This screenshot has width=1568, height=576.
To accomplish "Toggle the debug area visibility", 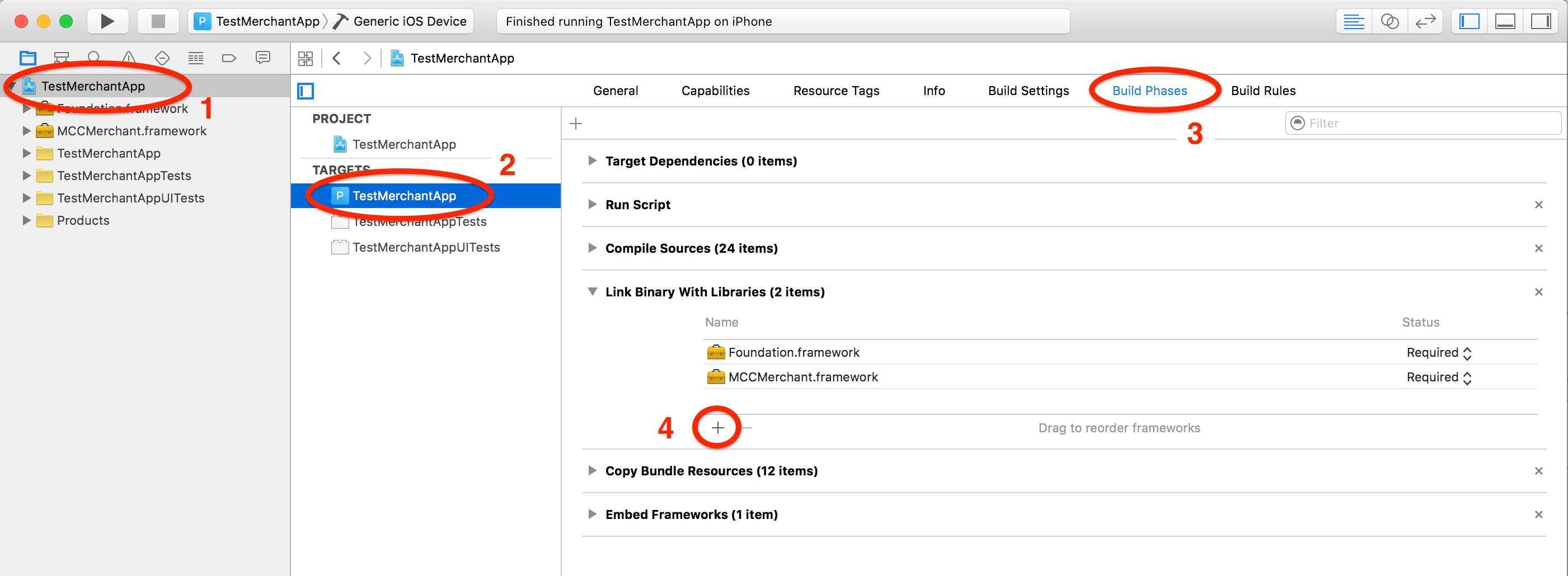I will [1505, 22].
